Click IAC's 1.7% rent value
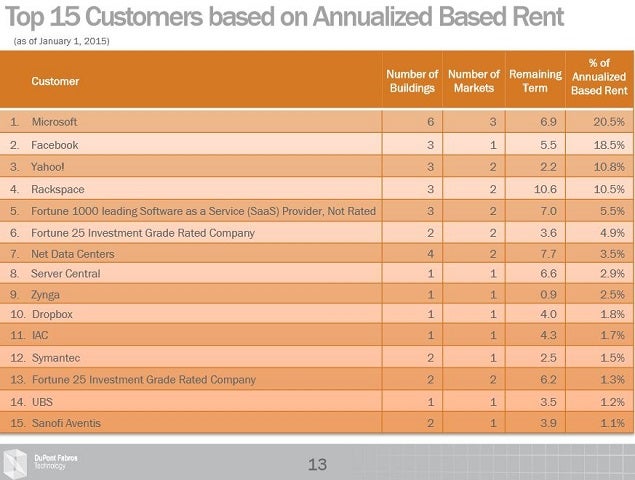 (612, 335)
